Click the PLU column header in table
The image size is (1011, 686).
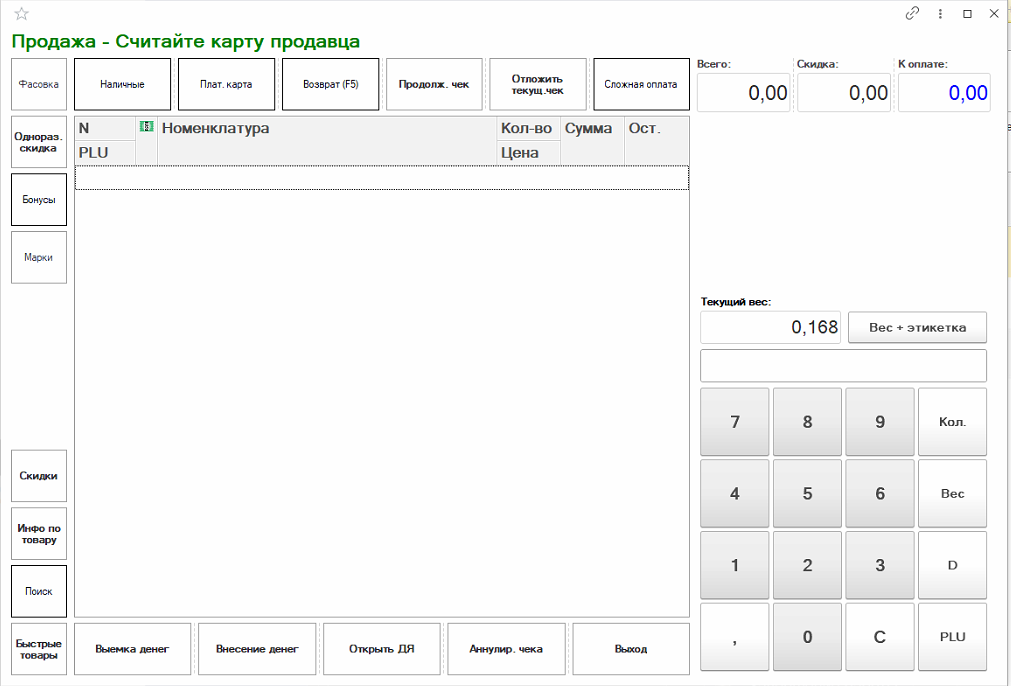[105, 153]
